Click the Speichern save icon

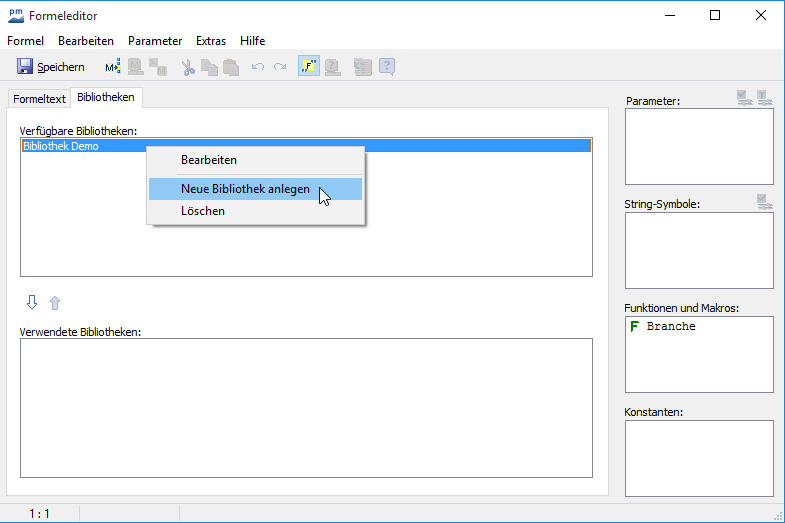25,67
